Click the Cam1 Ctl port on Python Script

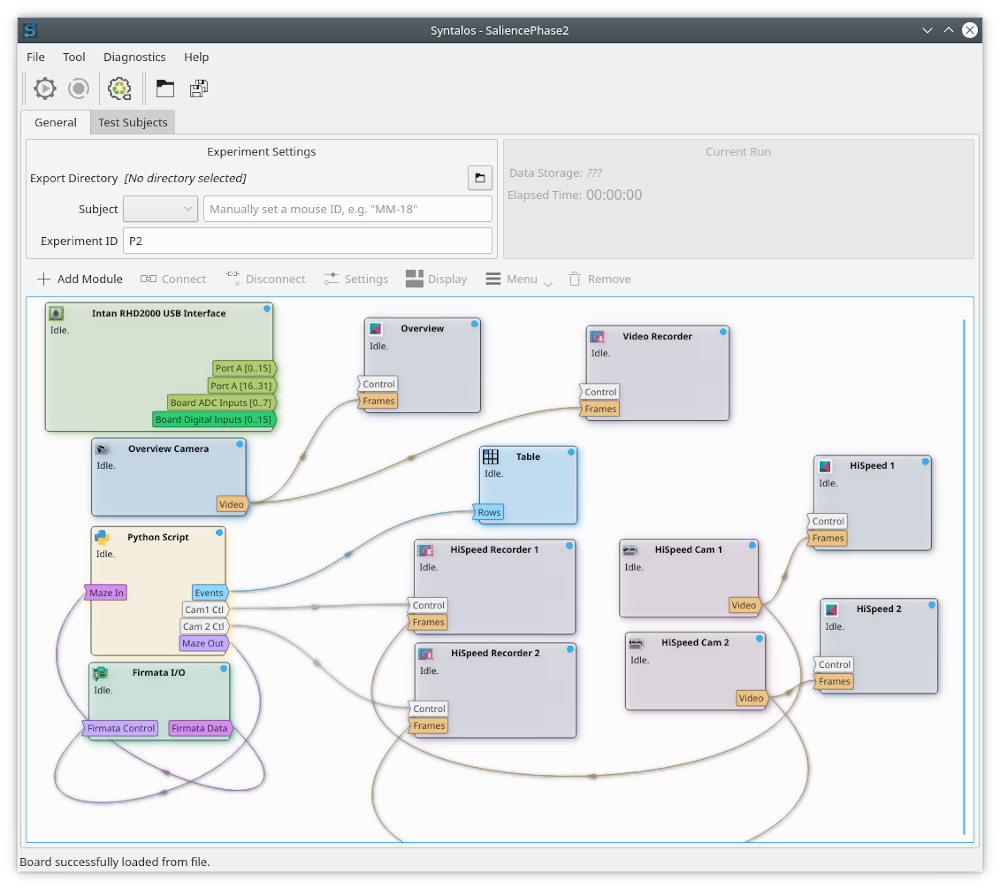click(205, 610)
